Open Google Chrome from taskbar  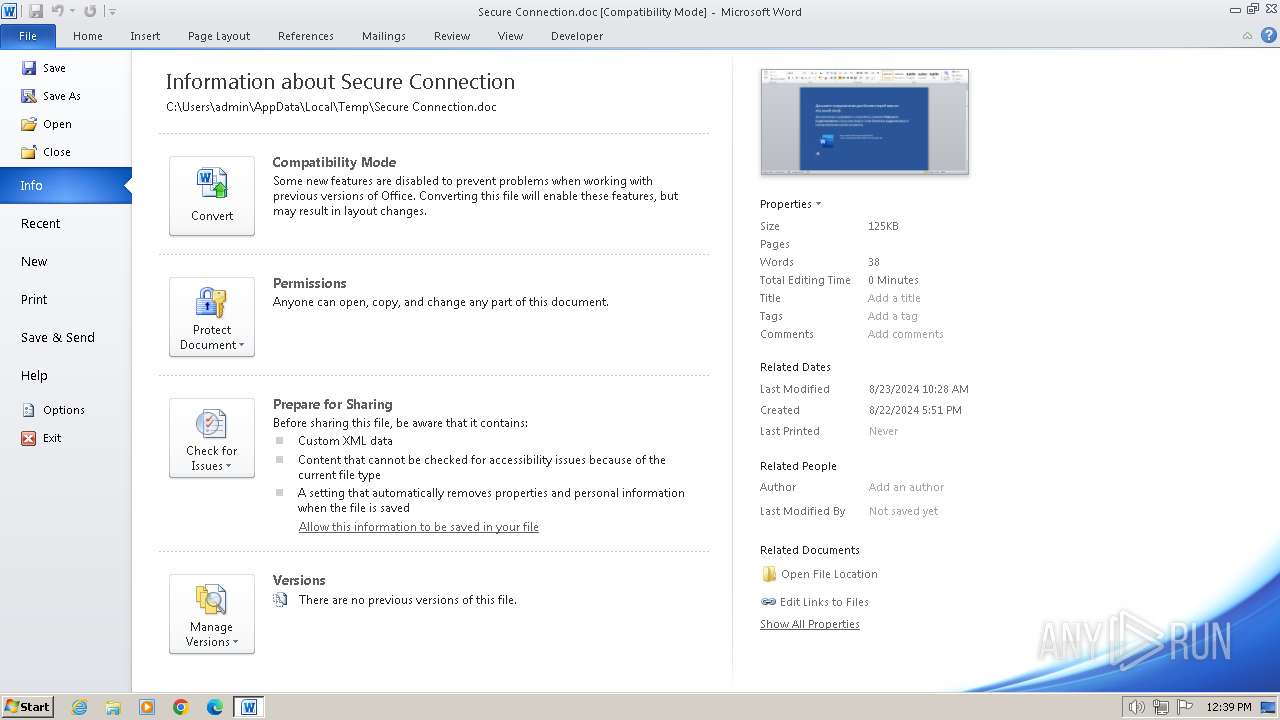click(181, 707)
